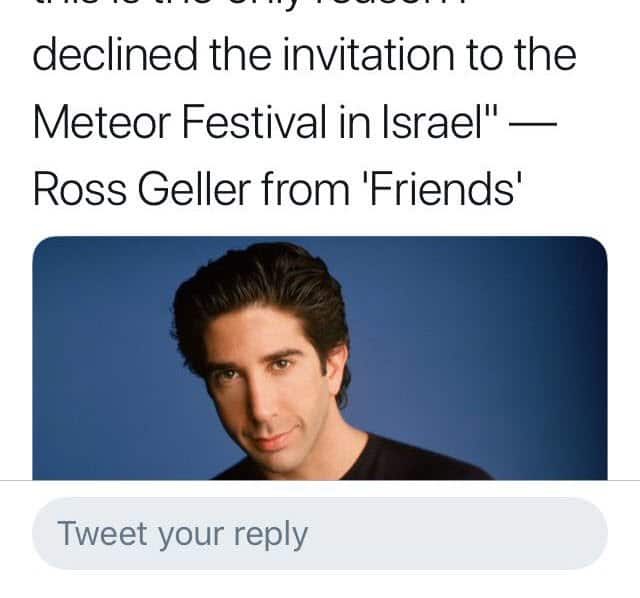Screen dimensions: 640x598
Task: Tap the line "Ross Geller from 'Friends'"
Action: tap(277, 189)
